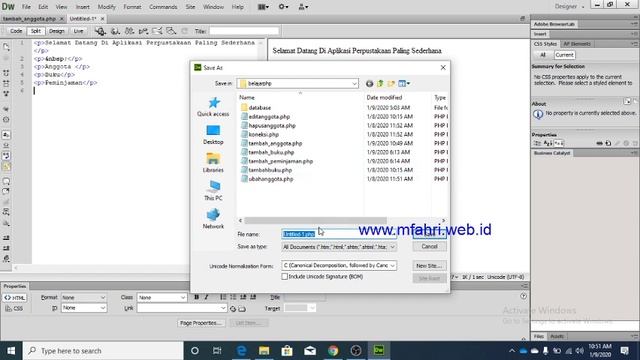Open the Site menu

(190, 7)
